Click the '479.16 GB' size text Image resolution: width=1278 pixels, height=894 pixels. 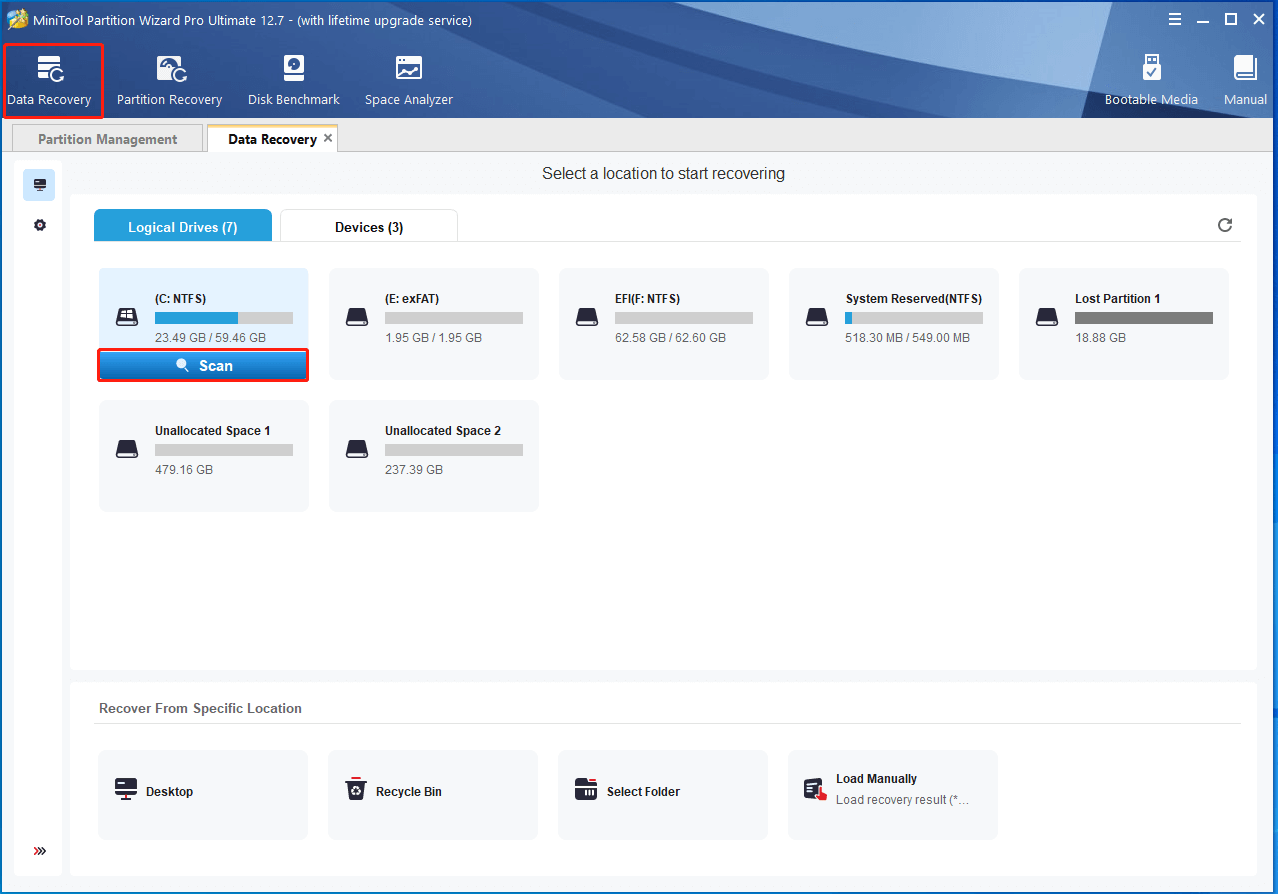click(184, 470)
